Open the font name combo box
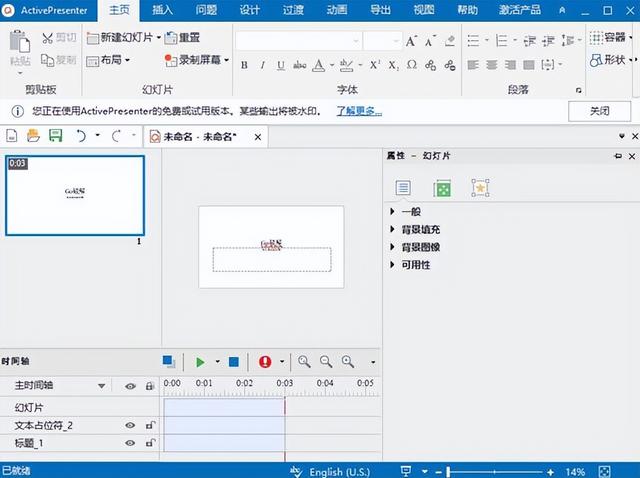Viewport: 640px width, 478px height. coord(298,41)
